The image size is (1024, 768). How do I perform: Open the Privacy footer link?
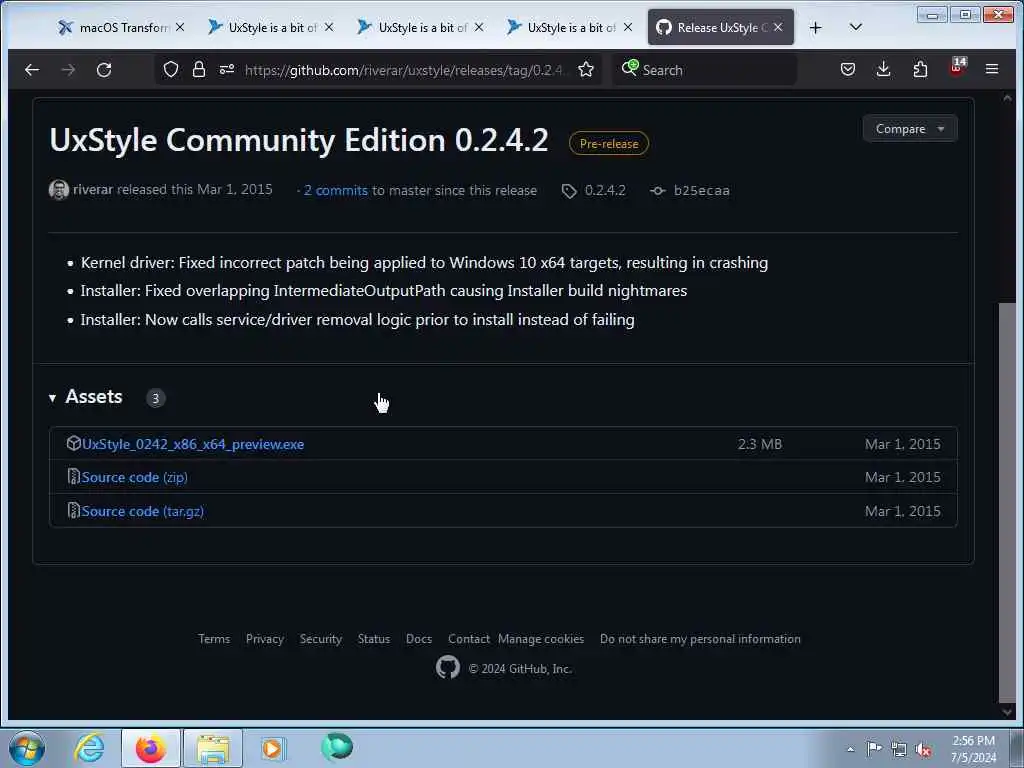264,639
